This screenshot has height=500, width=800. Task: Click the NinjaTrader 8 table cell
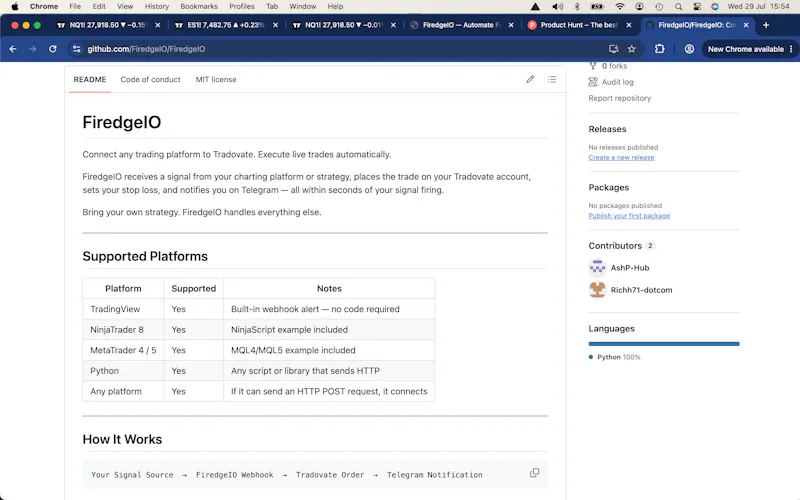click(x=123, y=330)
